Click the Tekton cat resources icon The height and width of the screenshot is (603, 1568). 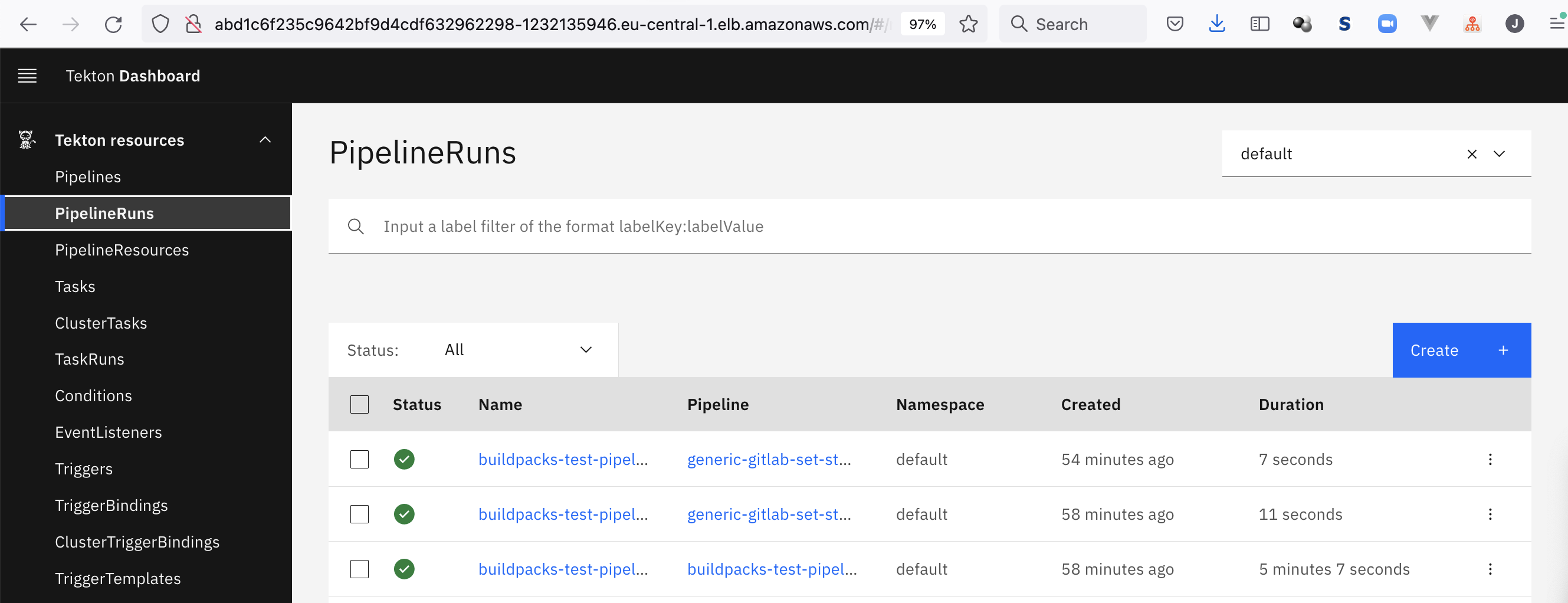(27, 139)
